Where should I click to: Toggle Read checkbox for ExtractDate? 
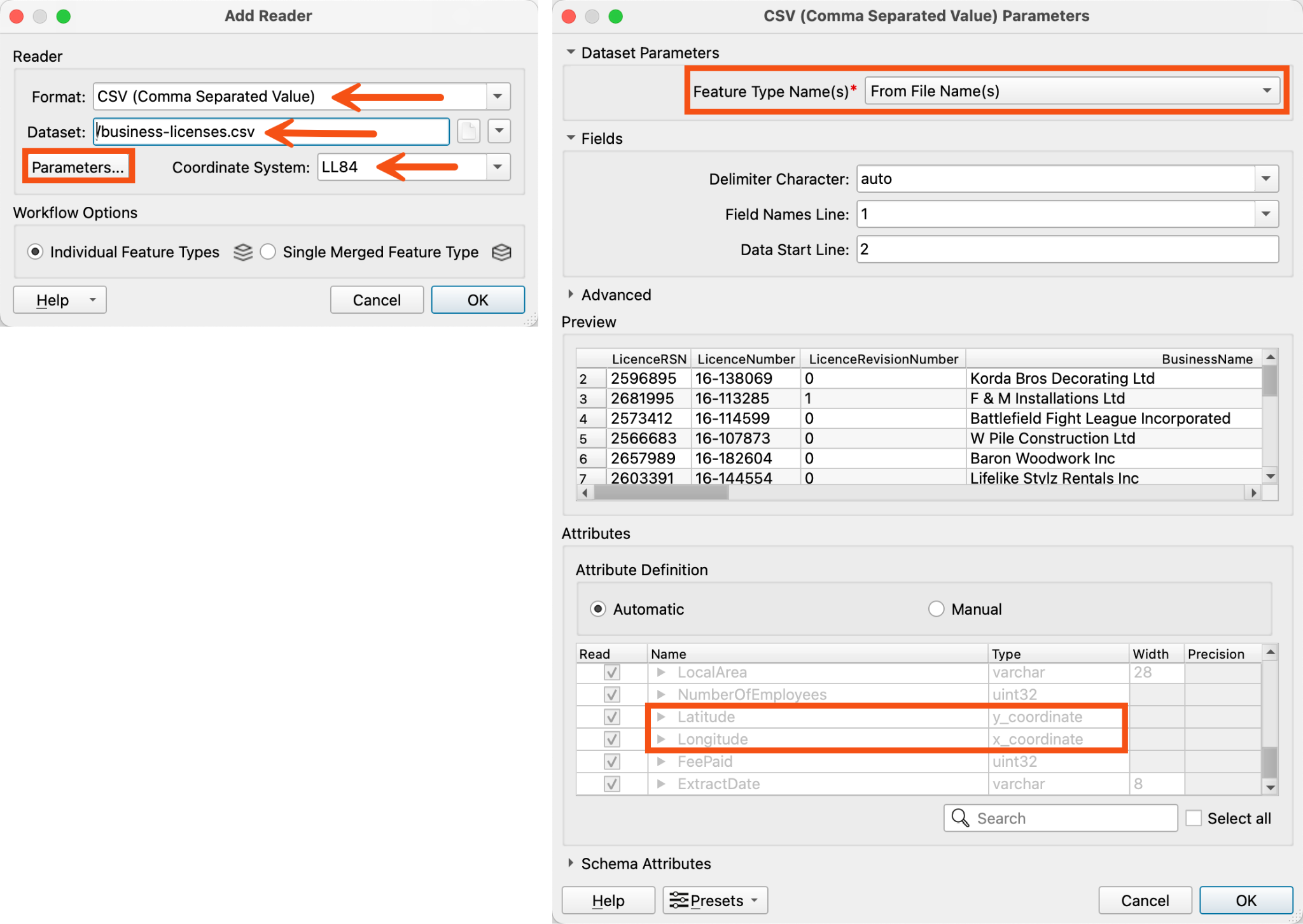click(x=612, y=784)
